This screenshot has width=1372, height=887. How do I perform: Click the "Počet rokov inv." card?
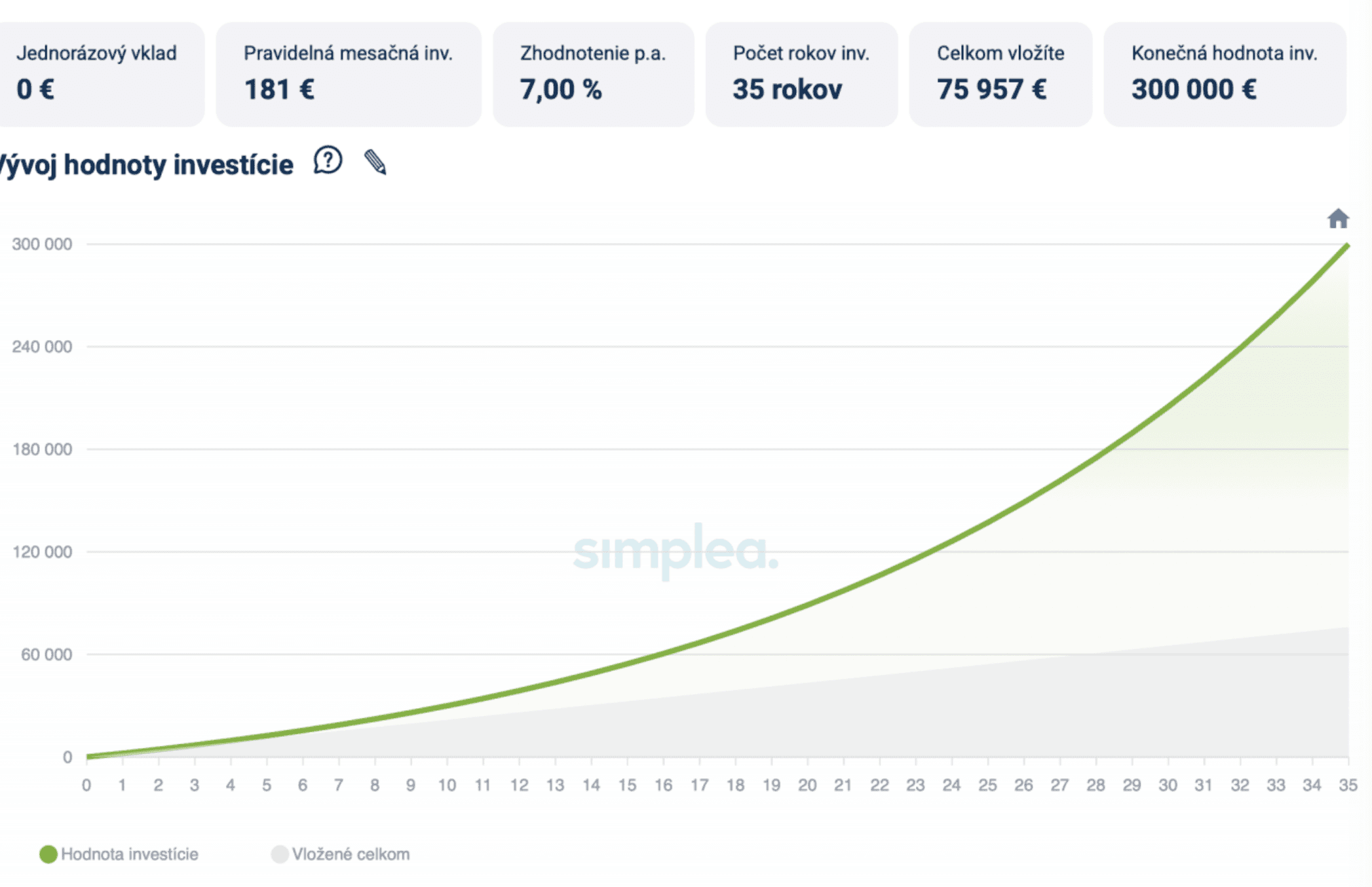click(x=801, y=73)
